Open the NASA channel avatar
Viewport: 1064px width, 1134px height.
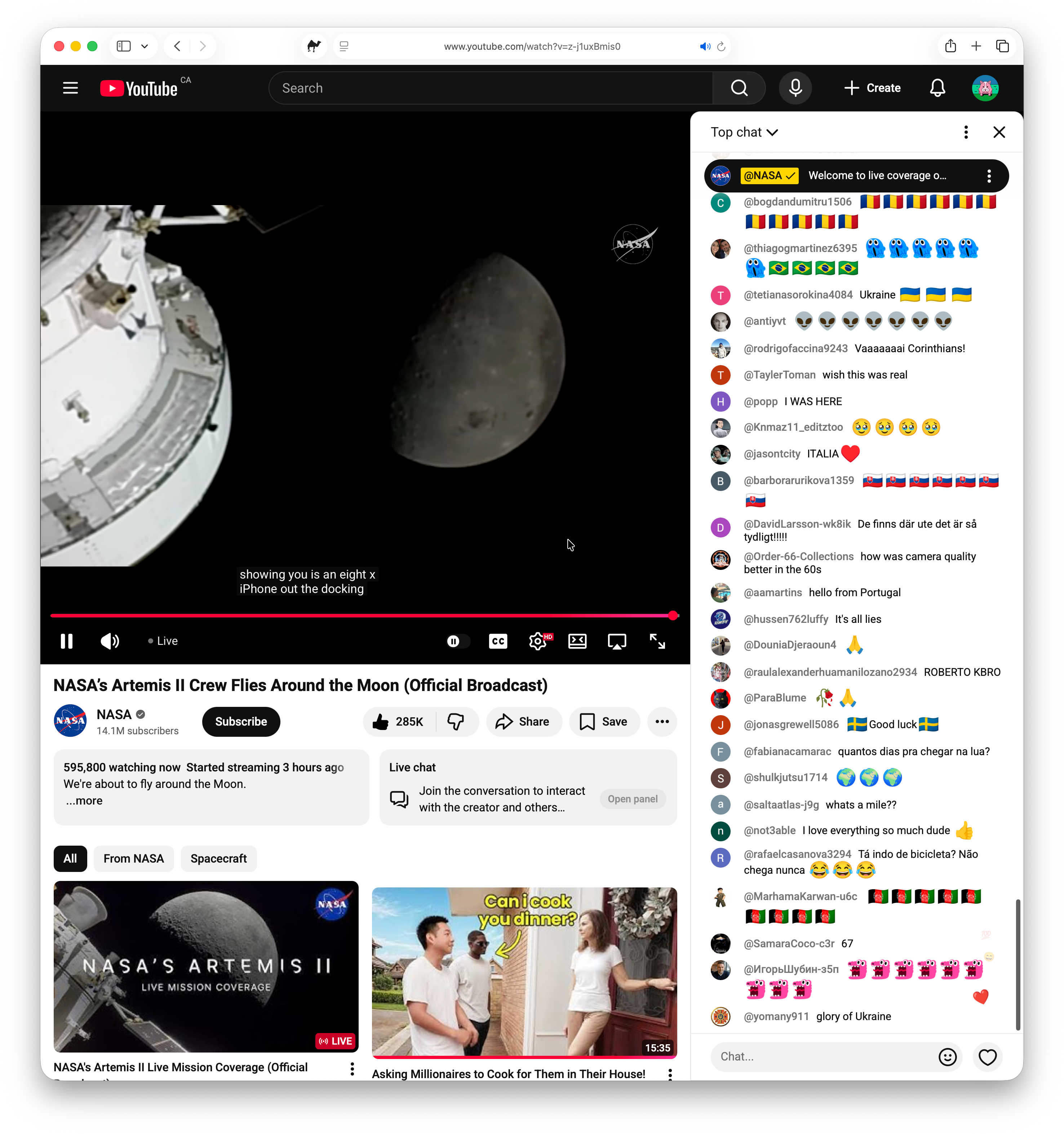click(70, 721)
